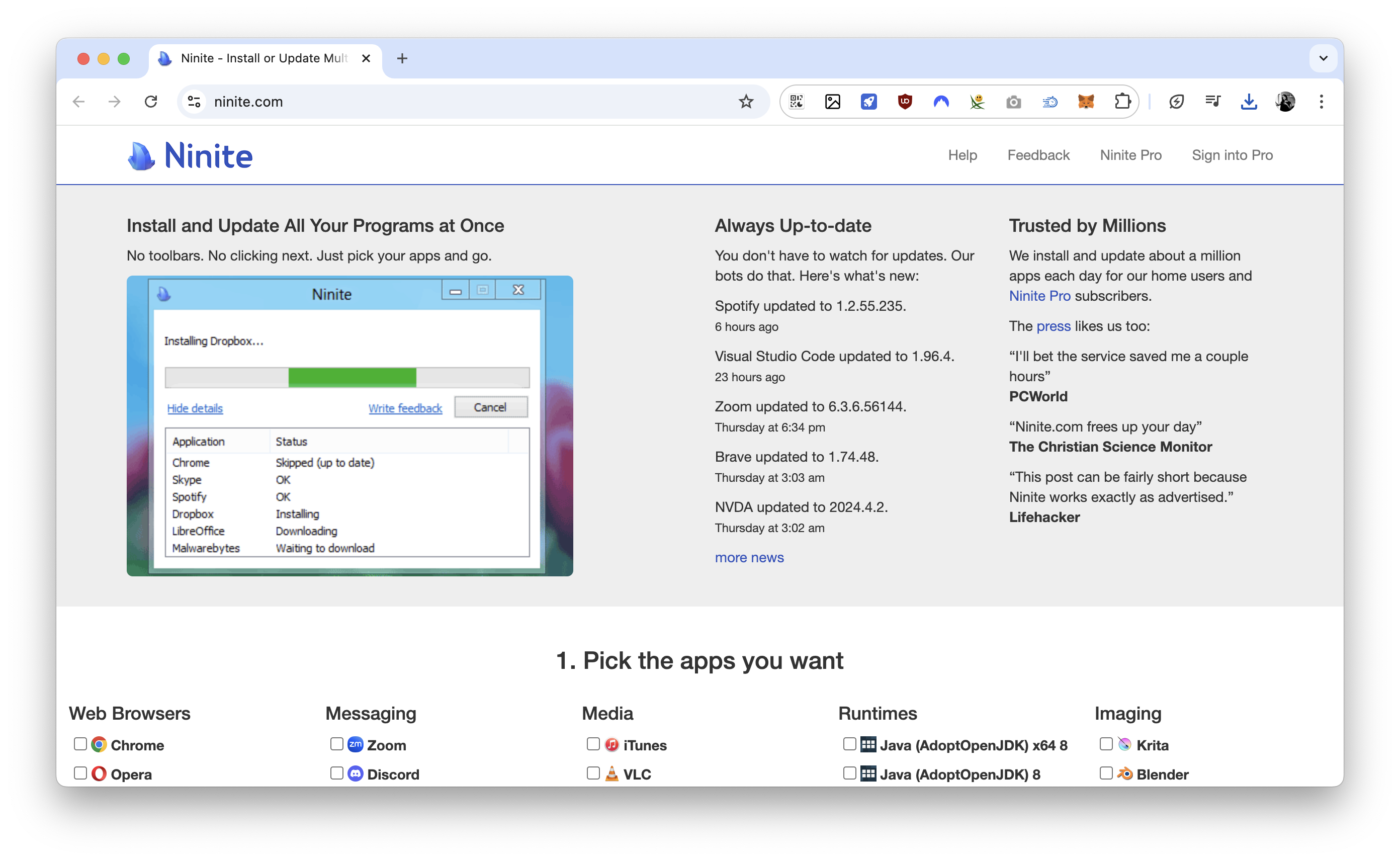Check the VLC checkbox
Screen dimensions: 1400x861
[x=593, y=772]
